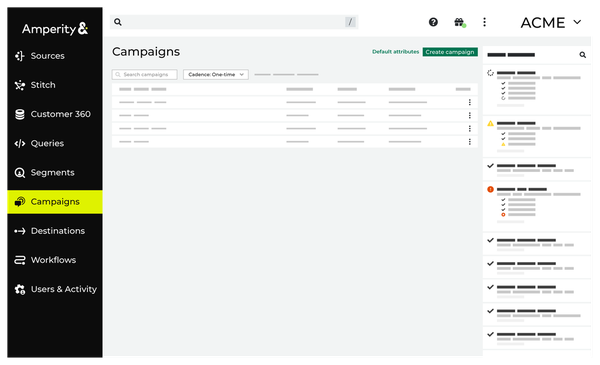Image resolution: width=600 pixels, height=365 pixels.
Task: Click the notifications panel search icon
Action: click(x=582, y=55)
